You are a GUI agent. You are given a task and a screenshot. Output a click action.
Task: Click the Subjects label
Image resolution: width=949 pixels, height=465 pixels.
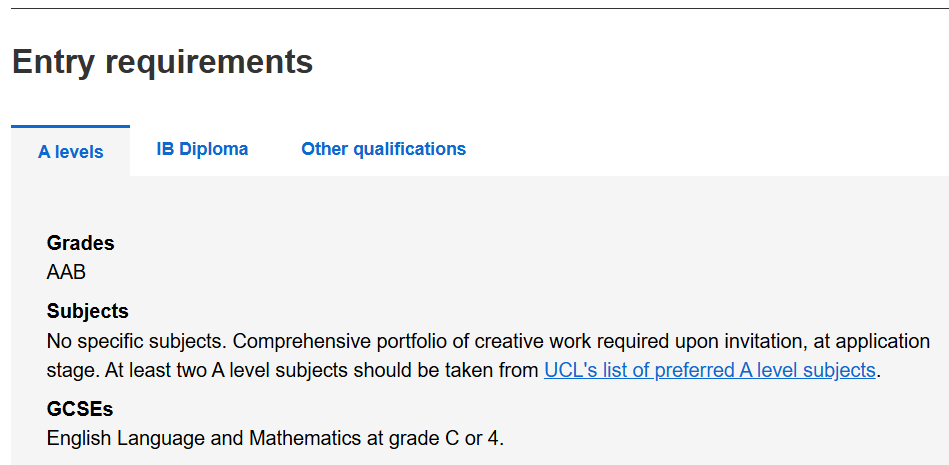88,311
